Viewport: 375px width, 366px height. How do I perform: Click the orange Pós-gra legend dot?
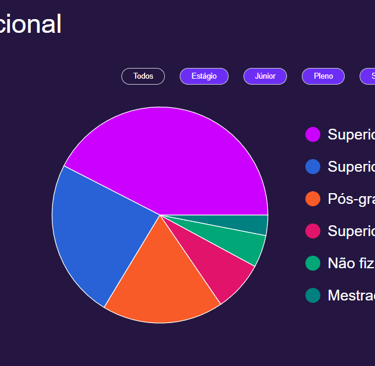pos(313,199)
